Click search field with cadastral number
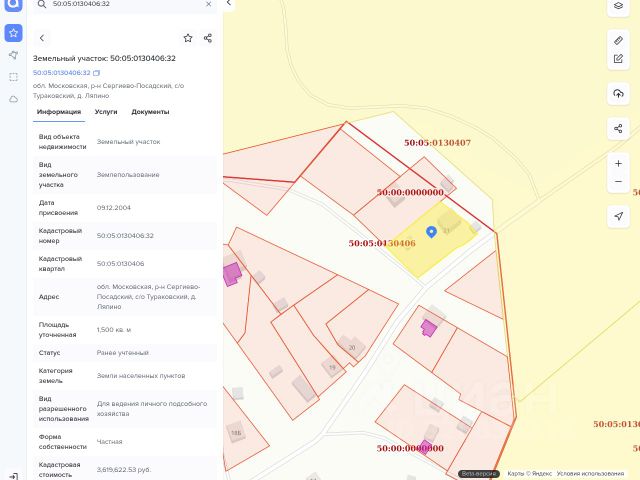This screenshot has height=480, width=640. pos(124,4)
